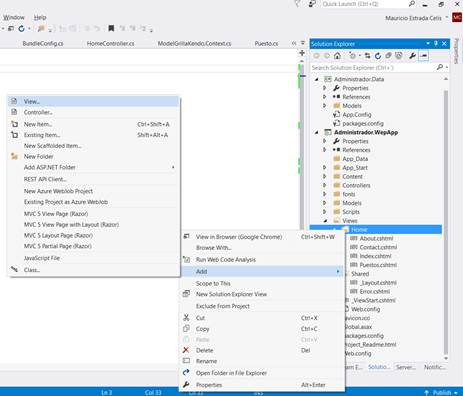The width and height of the screenshot is (463, 396).
Task: Click the Search Solution Explorer input field
Action: click(372, 68)
